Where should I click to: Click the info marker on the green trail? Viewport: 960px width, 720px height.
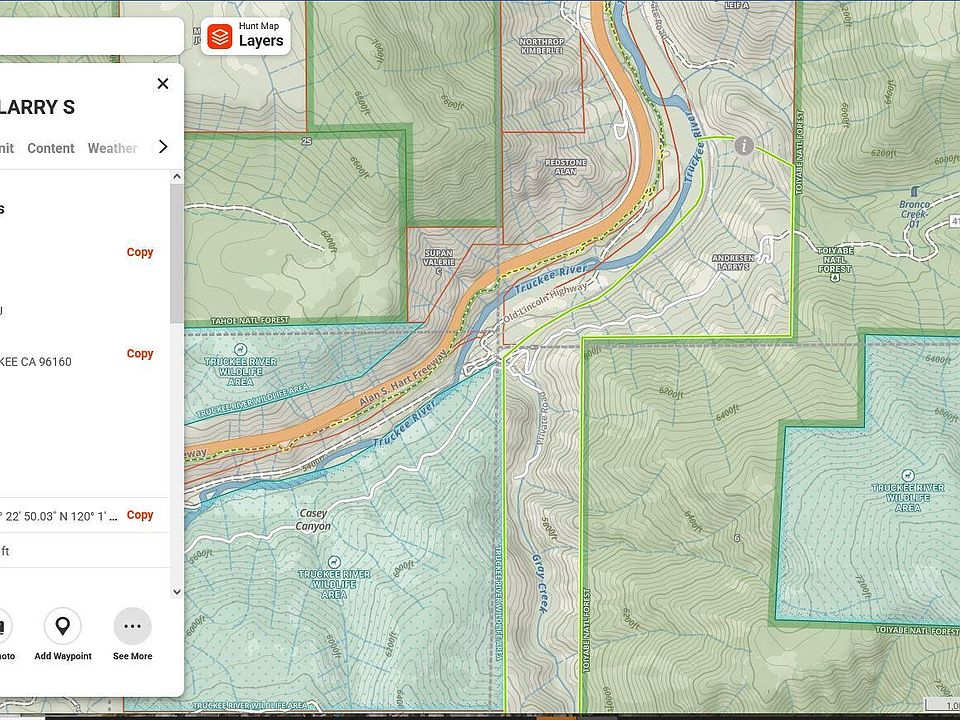pos(743,146)
